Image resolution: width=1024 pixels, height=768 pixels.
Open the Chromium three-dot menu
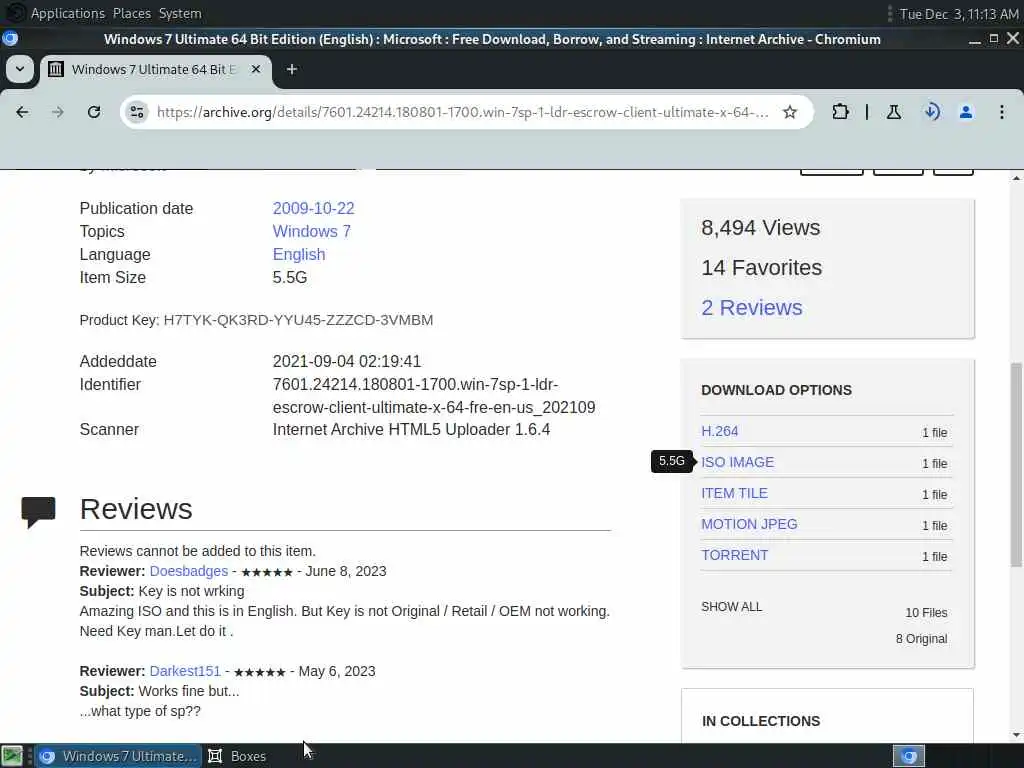1002,112
